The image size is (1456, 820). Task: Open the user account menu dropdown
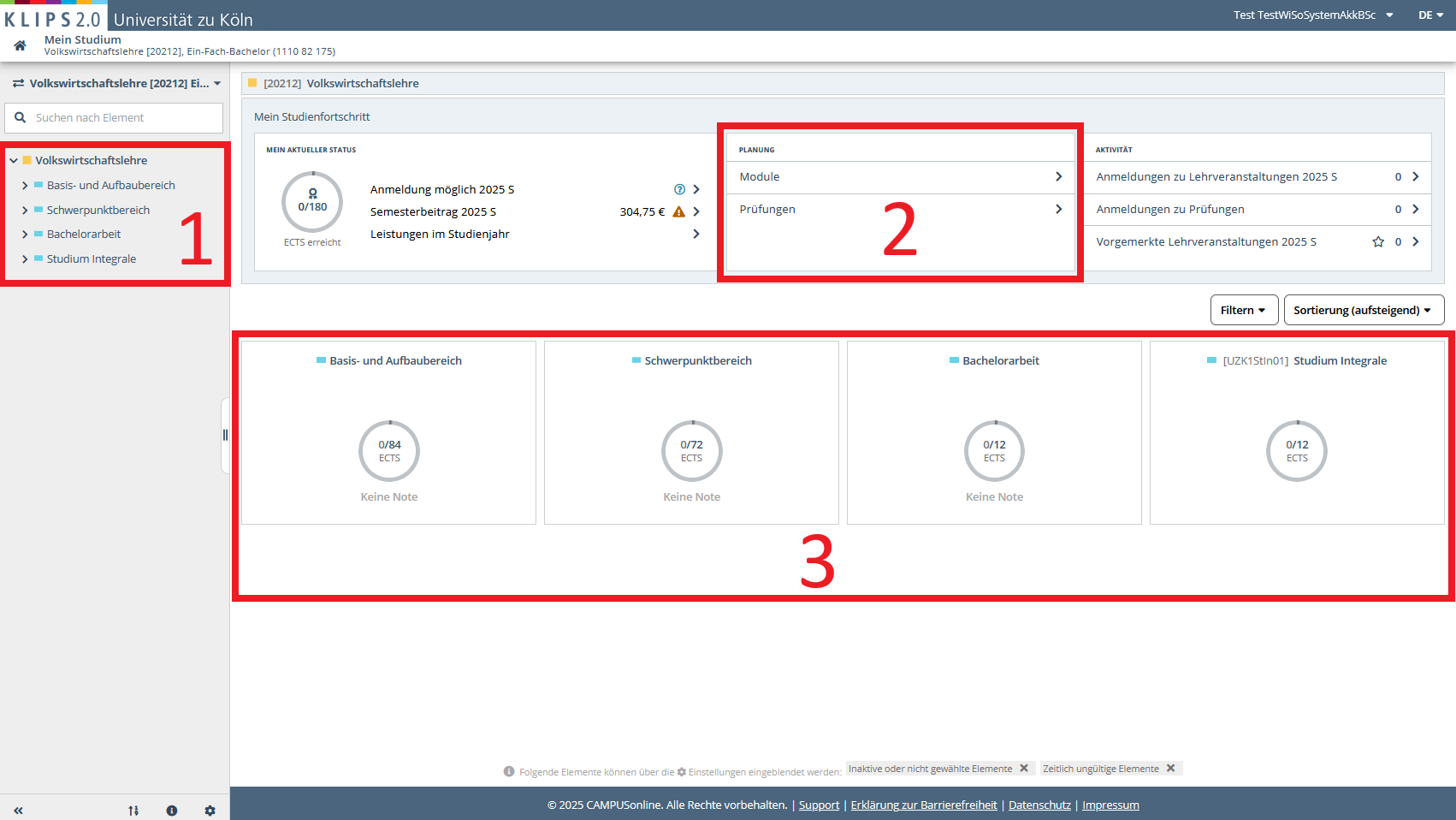[1313, 15]
